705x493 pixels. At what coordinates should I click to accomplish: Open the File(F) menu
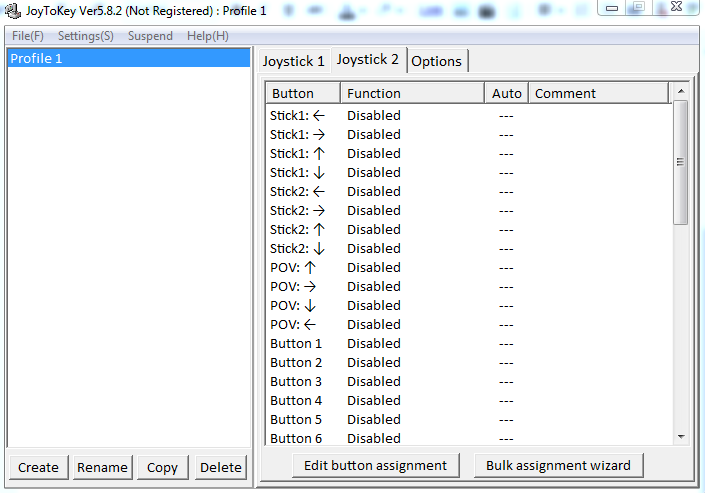[x=28, y=36]
